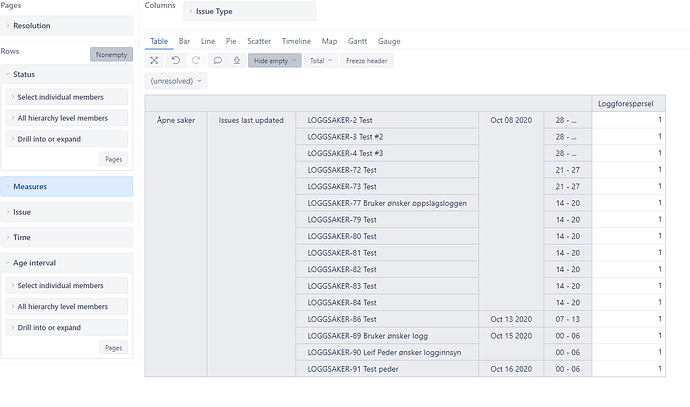The image size is (690, 407).
Task: Switch to the Gauge tab
Action: tap(389, 41)
